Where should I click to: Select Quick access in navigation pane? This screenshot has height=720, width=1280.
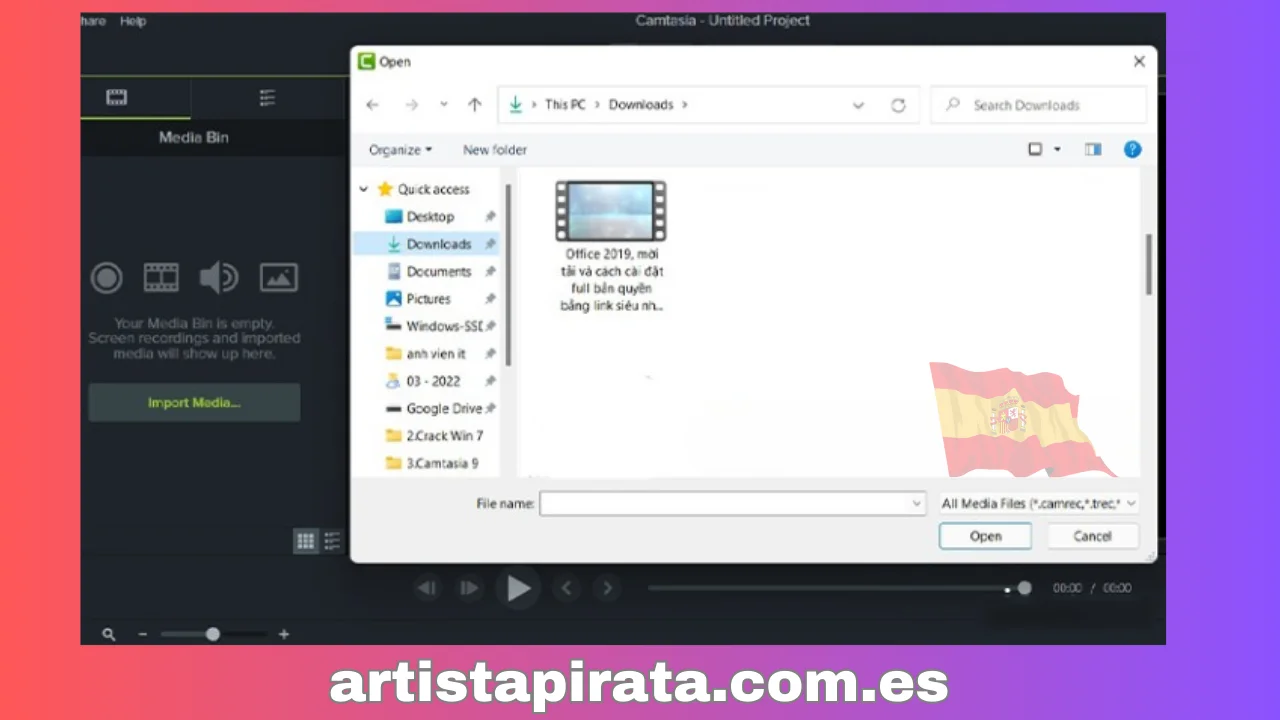pyautogui.click(x=433, y=189)
